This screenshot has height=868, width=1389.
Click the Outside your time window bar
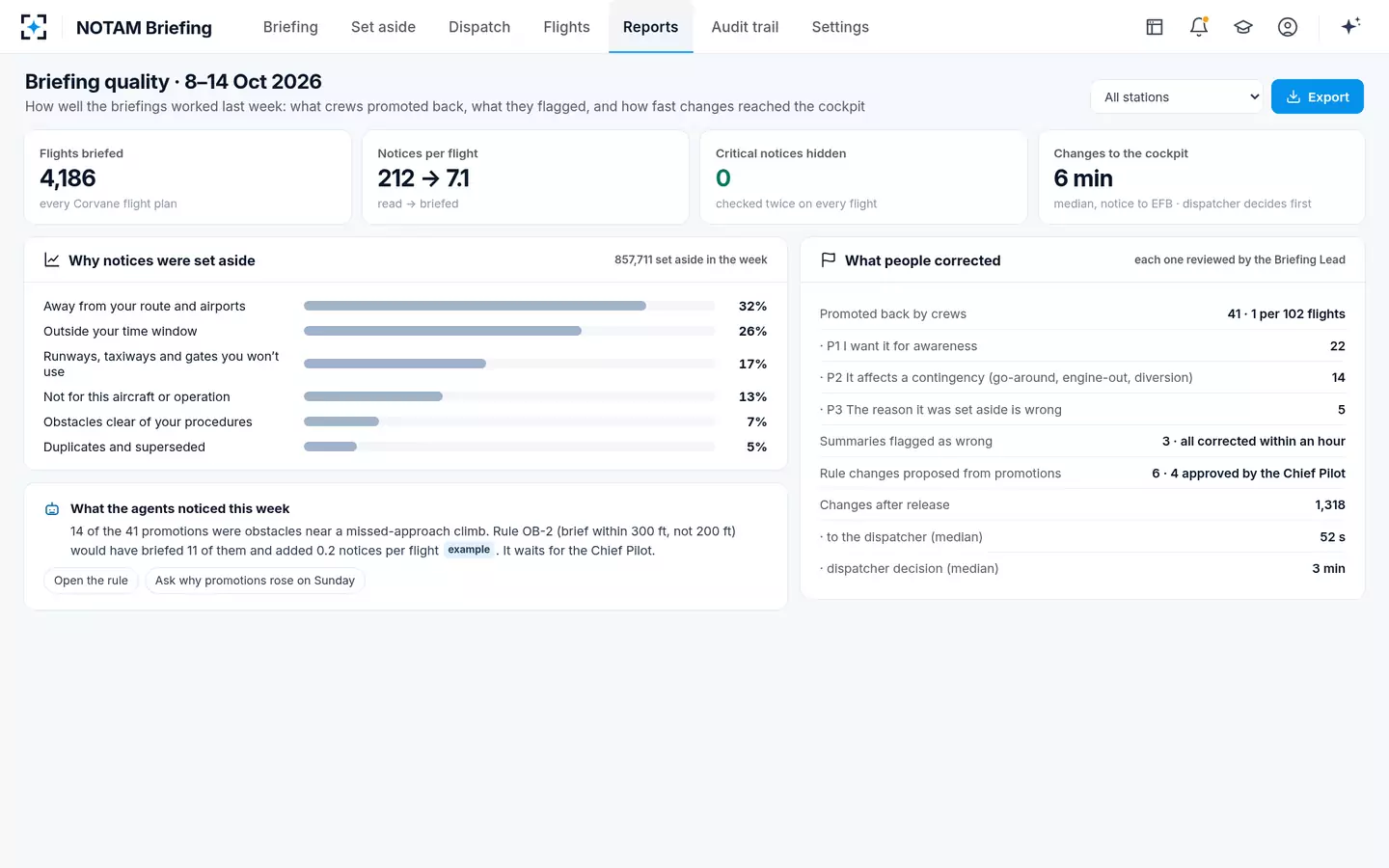click(509, 331)
